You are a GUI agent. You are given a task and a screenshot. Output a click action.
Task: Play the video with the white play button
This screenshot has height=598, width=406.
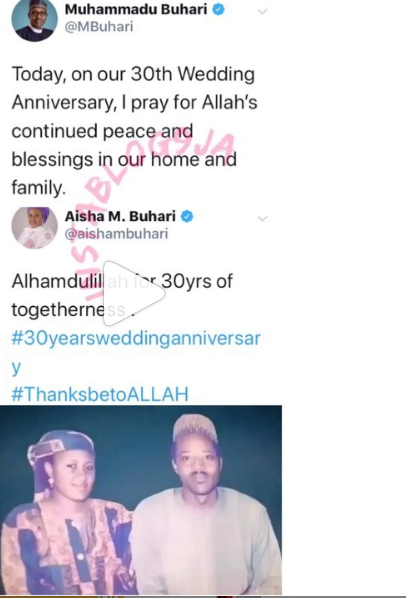pyautogui.click(x=133, y=294)
